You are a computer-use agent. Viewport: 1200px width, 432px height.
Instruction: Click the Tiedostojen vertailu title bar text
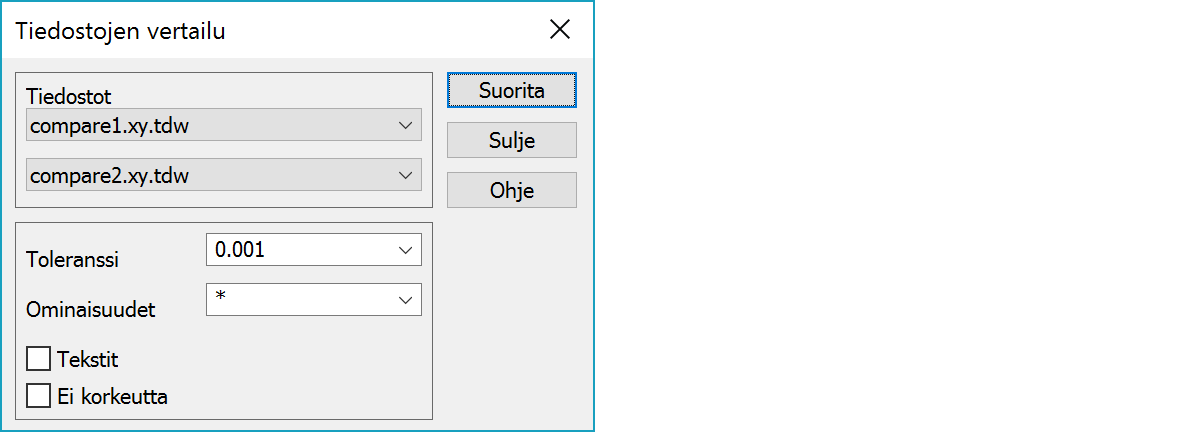pyautogui.click(x=120, y=30)
